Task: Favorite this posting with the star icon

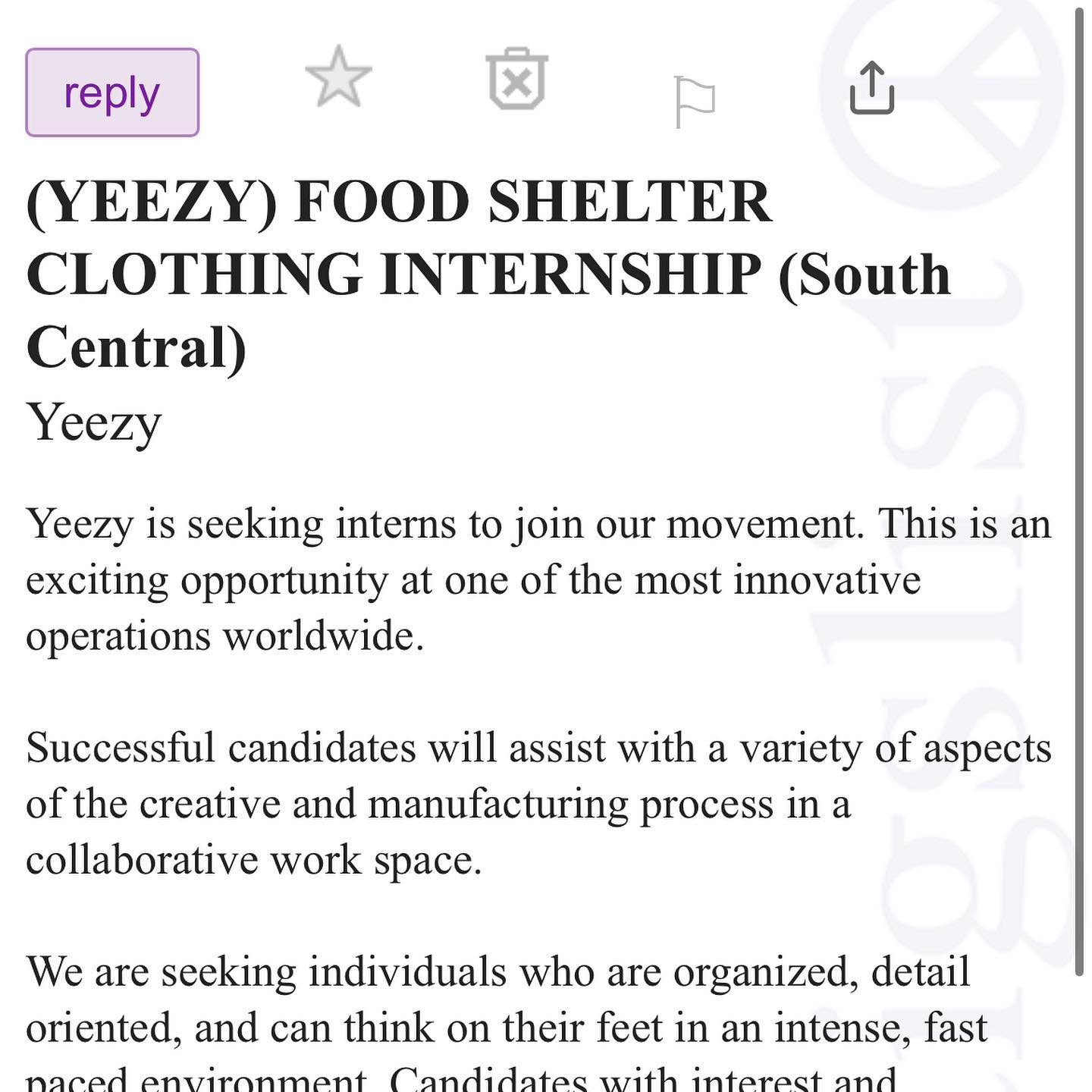Action: pos(338,77)
